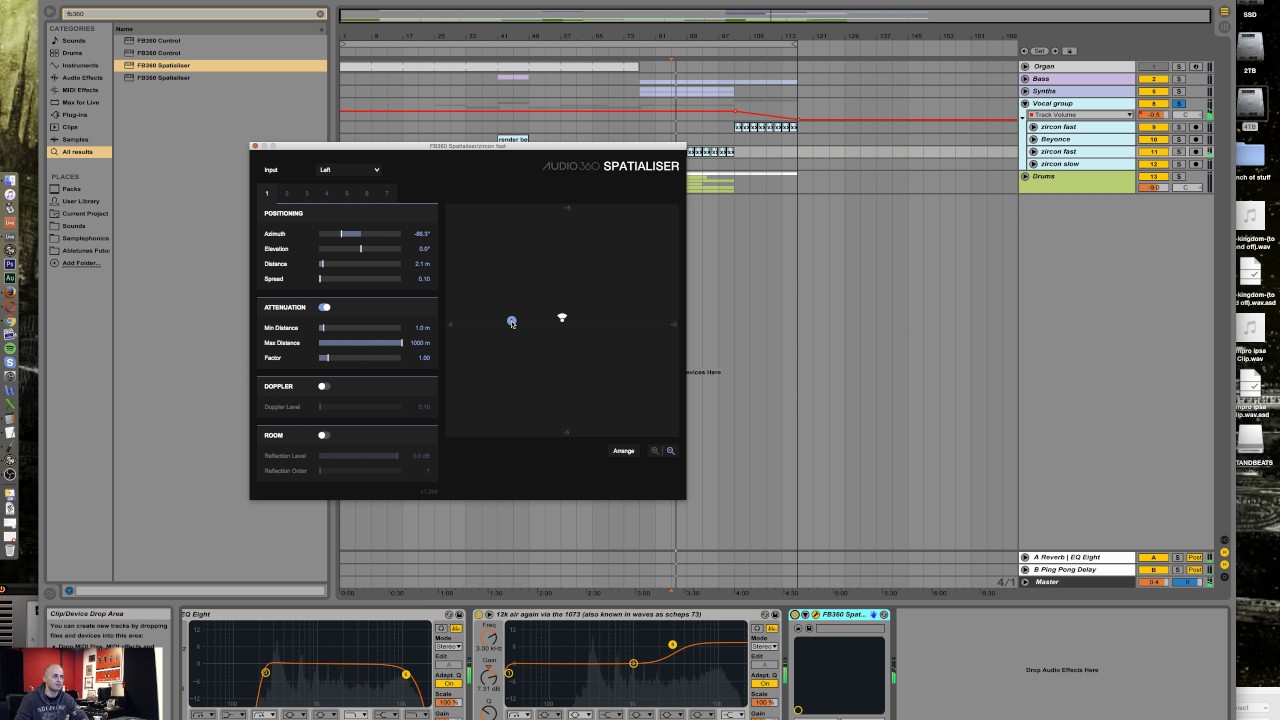
Task: Solo the Organ track
Action: point(1178,66)
